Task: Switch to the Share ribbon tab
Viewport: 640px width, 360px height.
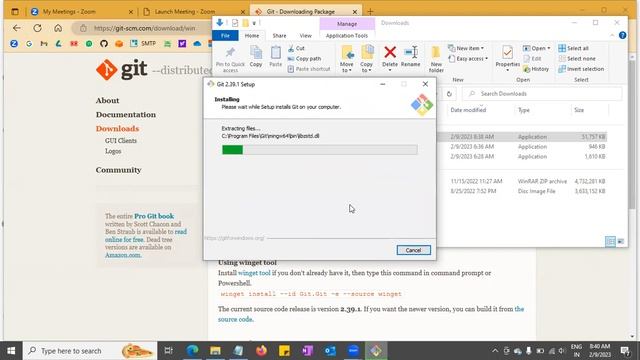Action: 279,36
